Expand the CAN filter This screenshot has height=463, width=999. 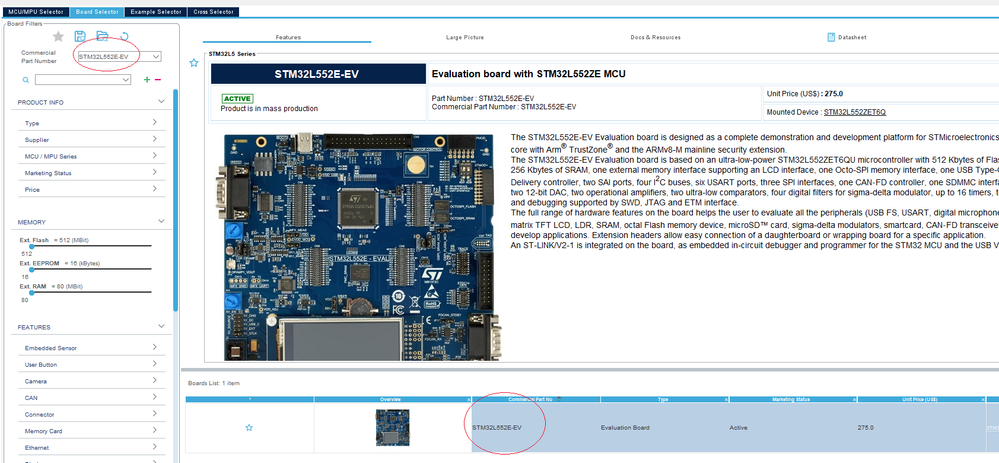155,397
